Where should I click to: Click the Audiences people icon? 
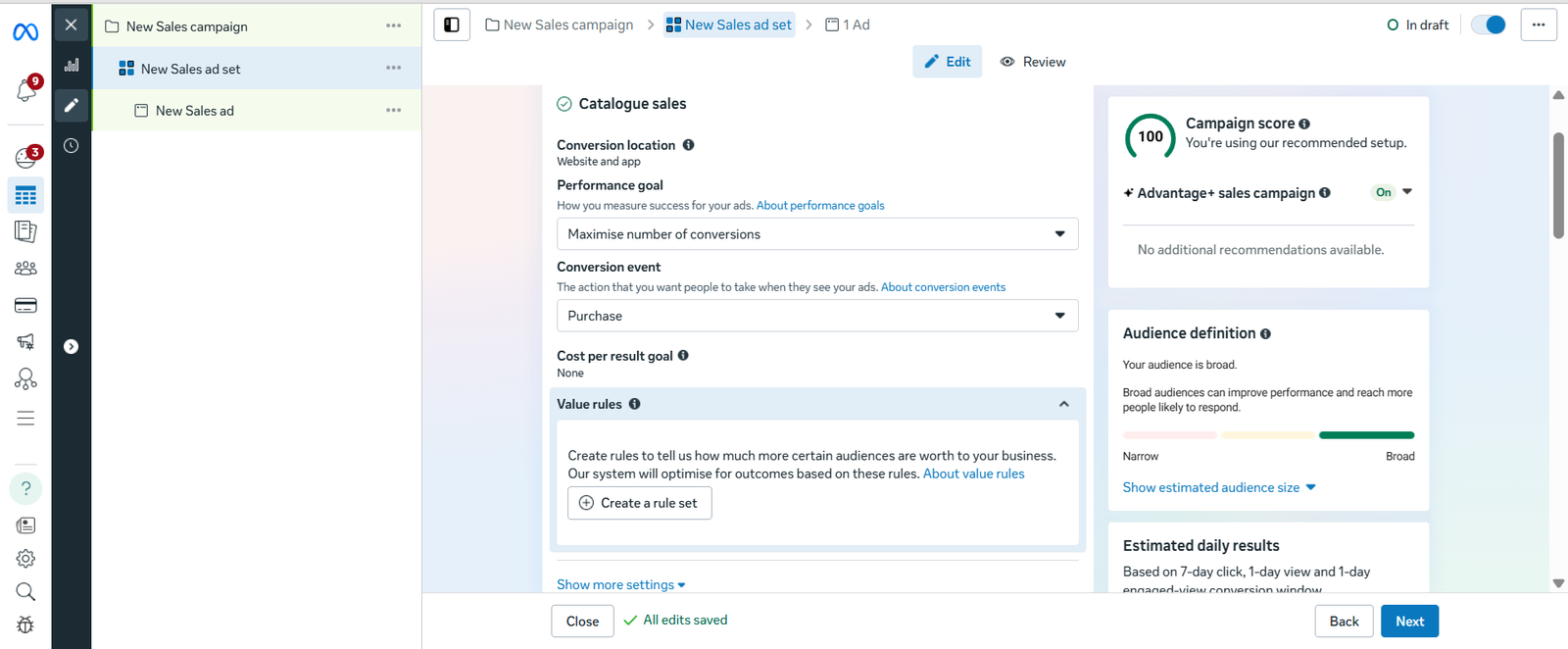[25, 268]
